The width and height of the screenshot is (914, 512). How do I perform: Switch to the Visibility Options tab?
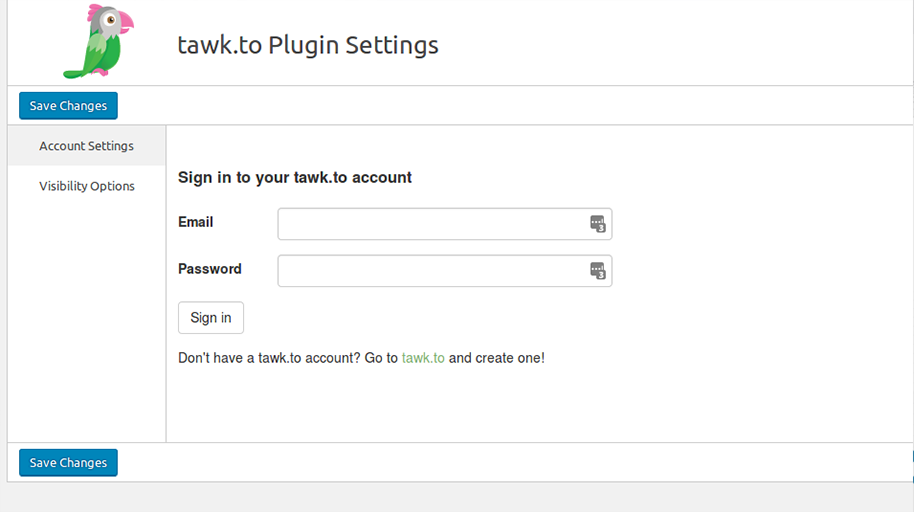[x=87, y=186]
